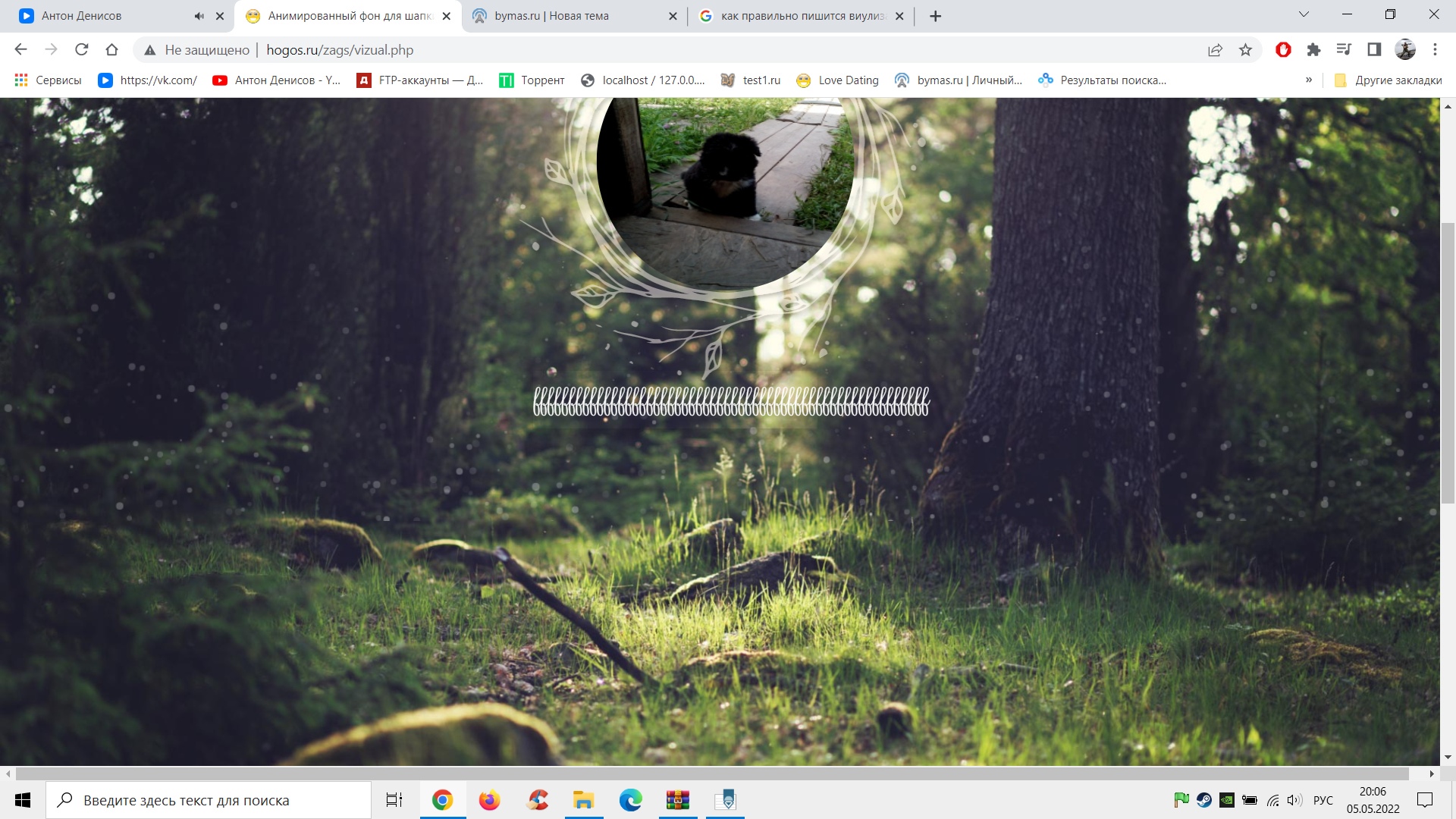
Task: Open the Love Dating bookmark
Action: click(x=838, y=80)
